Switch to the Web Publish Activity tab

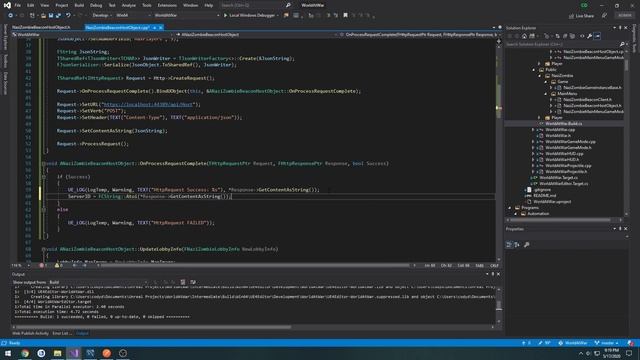30,333
